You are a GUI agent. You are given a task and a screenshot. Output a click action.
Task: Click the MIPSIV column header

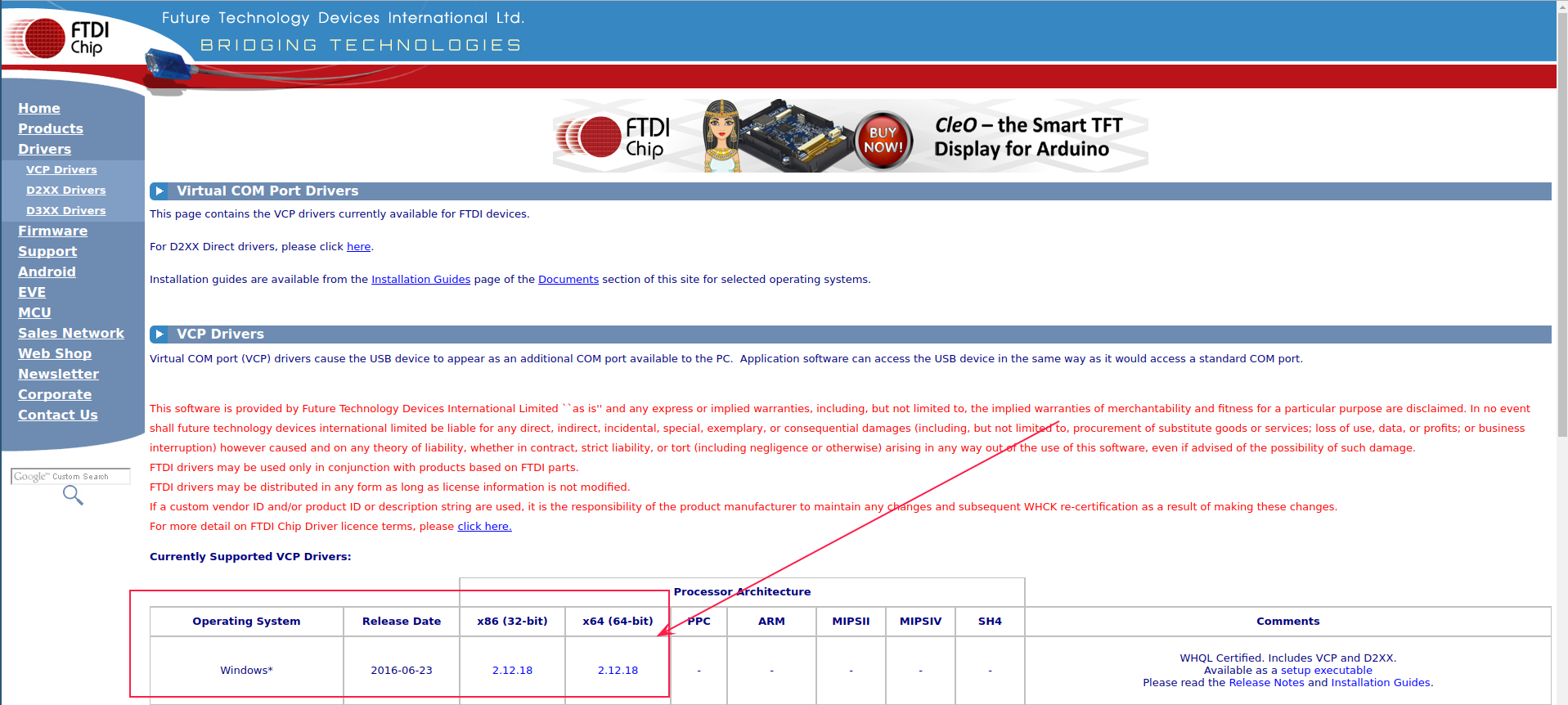920,621
